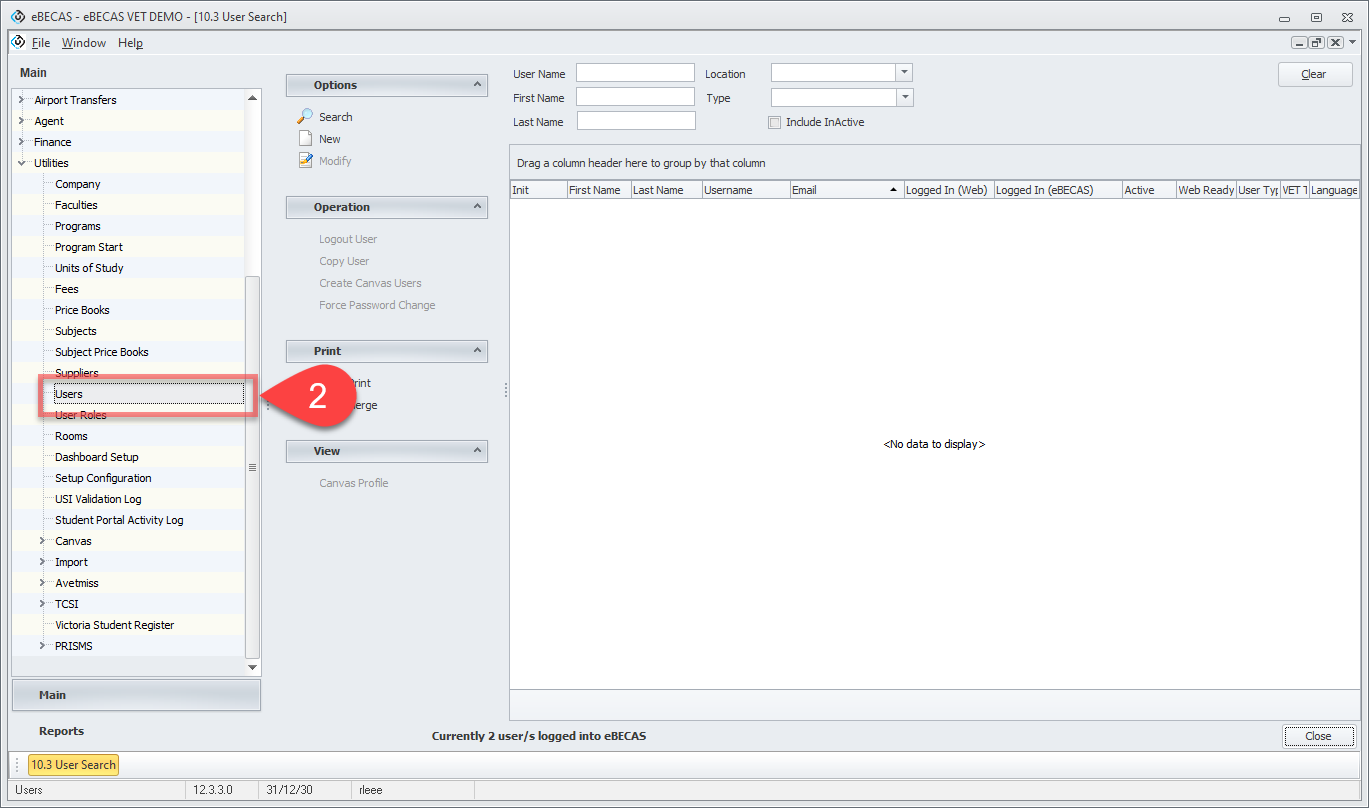The width and height of the screenshot is (1369, 808).
Task: Collapse the Operation panel chevron
Action: click(477, 207)
